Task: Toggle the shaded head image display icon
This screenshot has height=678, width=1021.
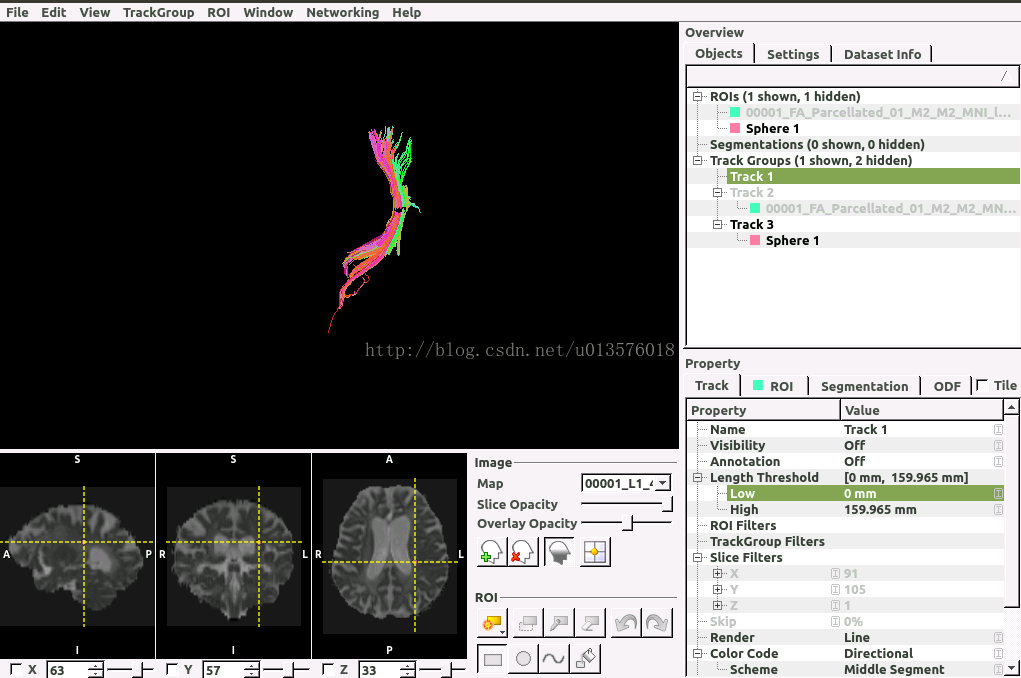Action: click(559, 552)
